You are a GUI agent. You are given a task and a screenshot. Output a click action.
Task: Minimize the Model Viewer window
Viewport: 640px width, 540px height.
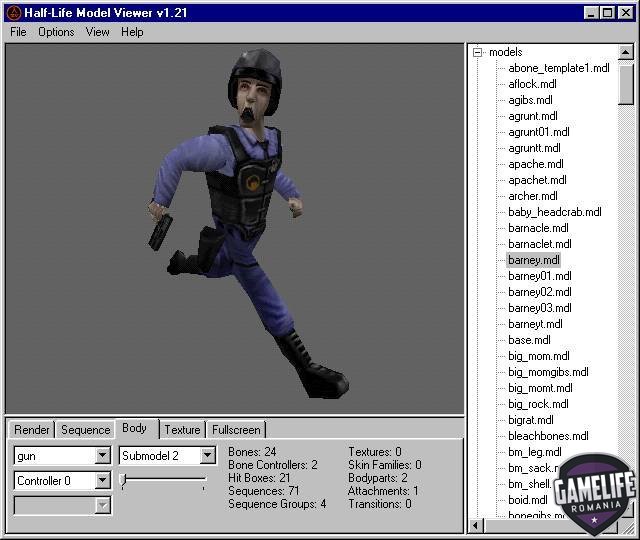point(591,13)
